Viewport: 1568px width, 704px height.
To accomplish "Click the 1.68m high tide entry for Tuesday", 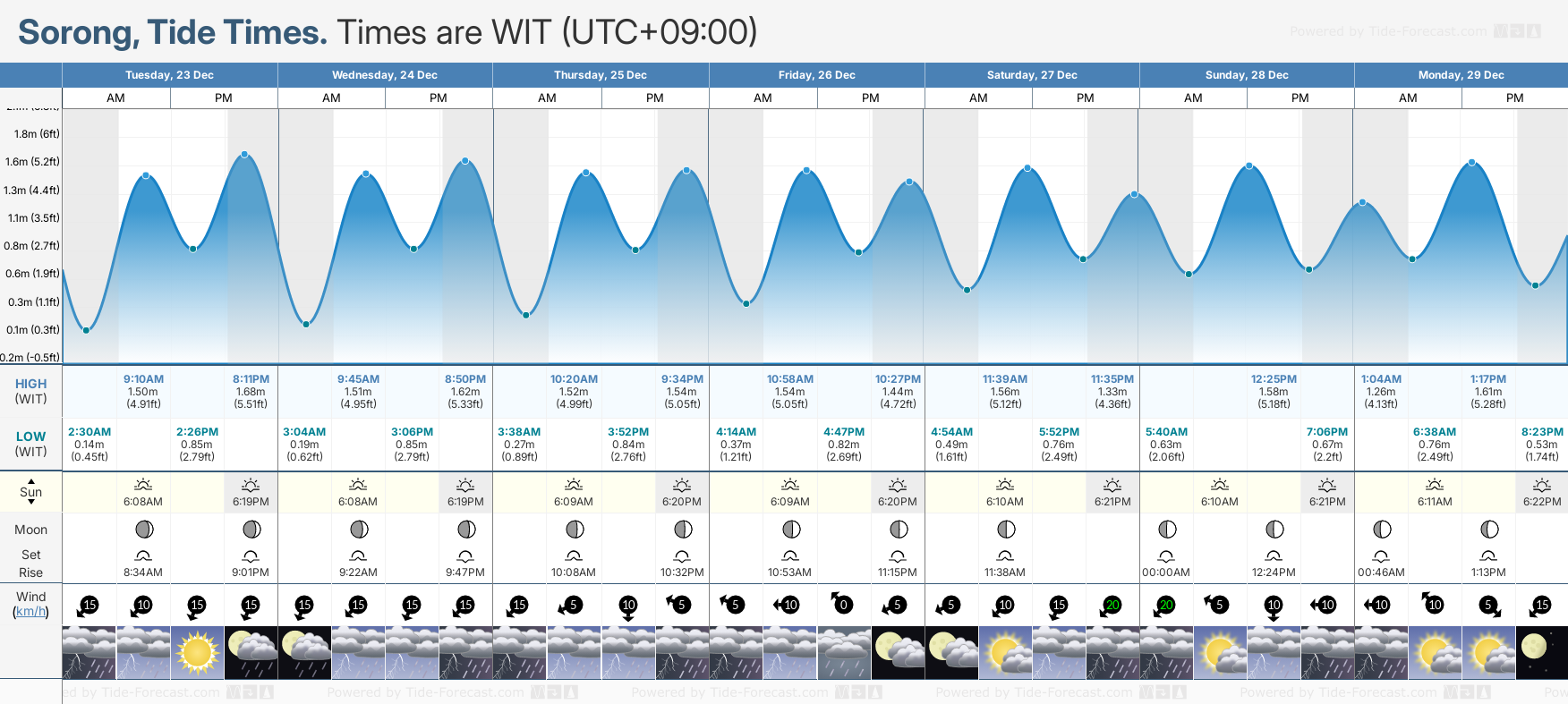I will [x=251, y=392].
